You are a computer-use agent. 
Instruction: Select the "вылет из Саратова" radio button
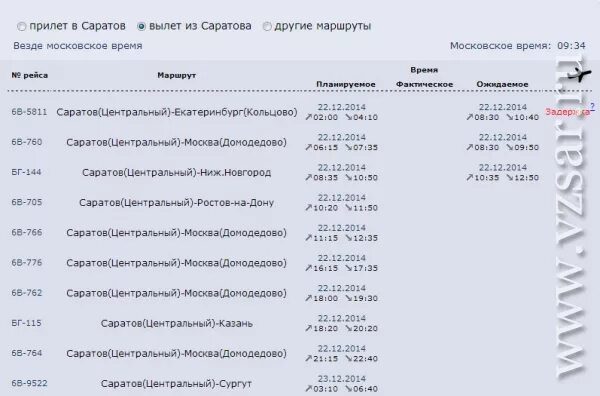point(141,26)
